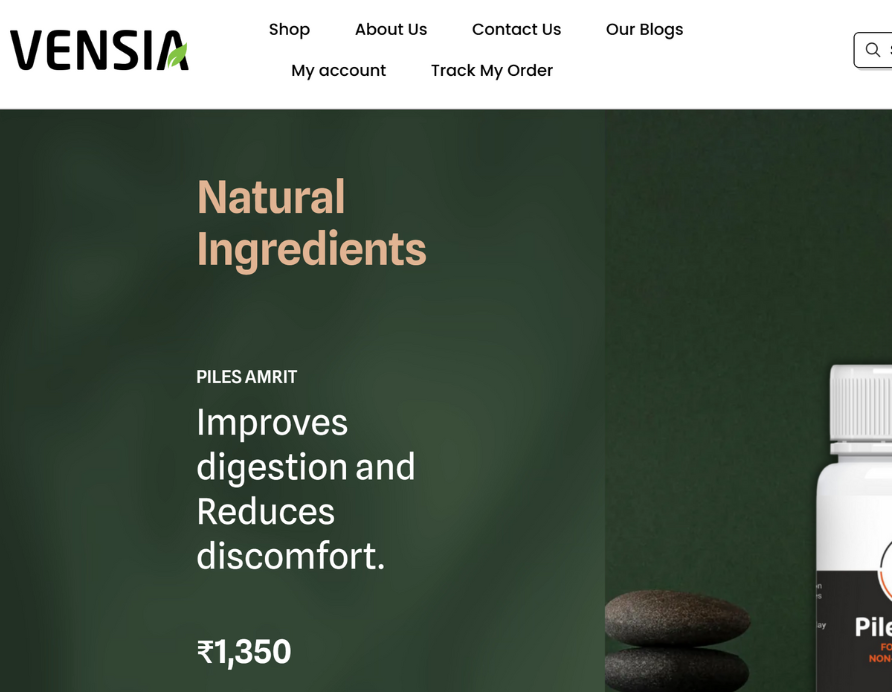Click the orange text on bottle label

coord(881,653)
